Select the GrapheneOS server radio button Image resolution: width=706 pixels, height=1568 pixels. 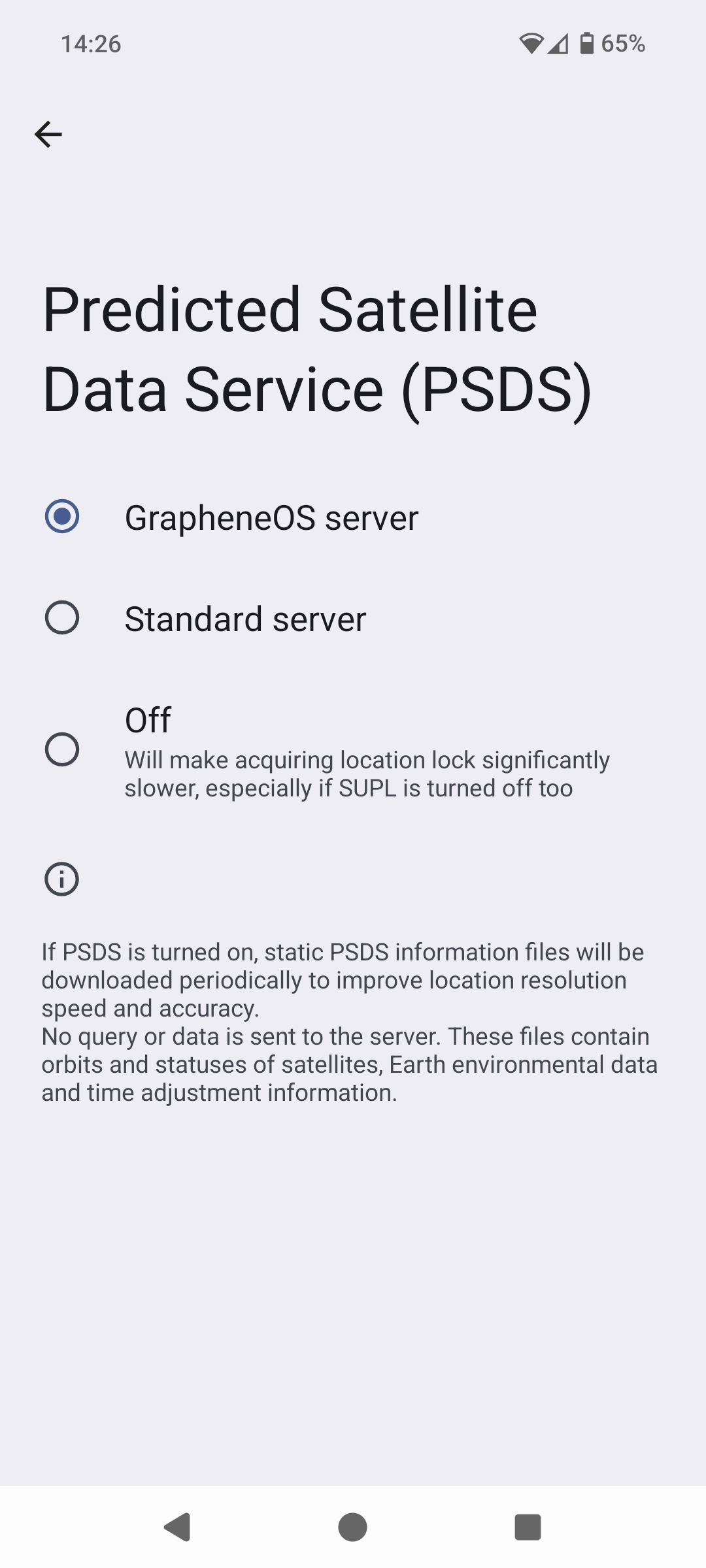coord(62,517)
